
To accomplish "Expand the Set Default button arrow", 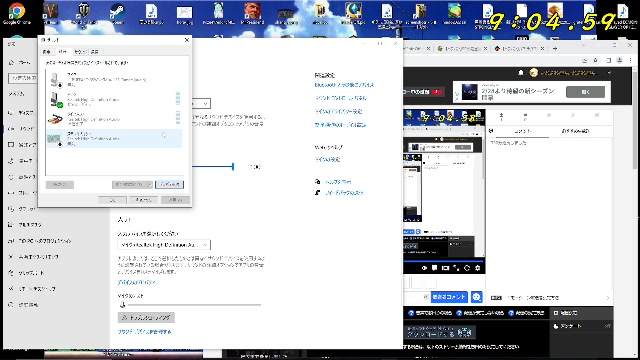I will point(149,184).
